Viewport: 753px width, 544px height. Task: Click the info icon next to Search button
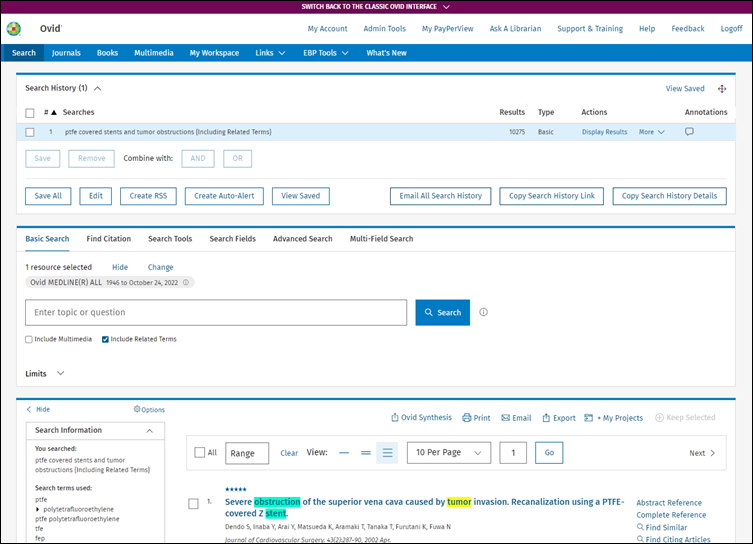484,312
